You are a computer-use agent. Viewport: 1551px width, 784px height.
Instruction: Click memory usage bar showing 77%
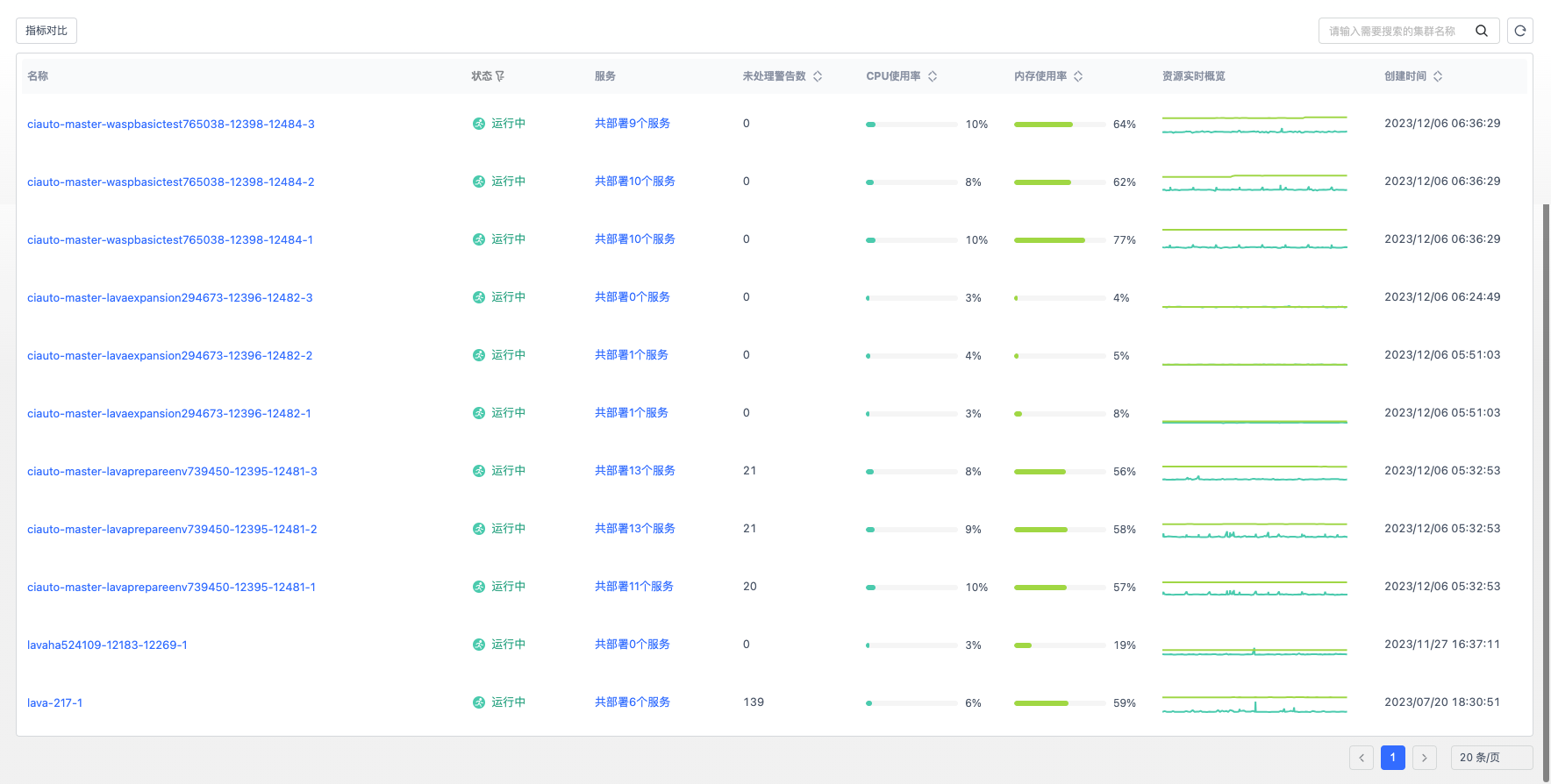coord(1060,240)
